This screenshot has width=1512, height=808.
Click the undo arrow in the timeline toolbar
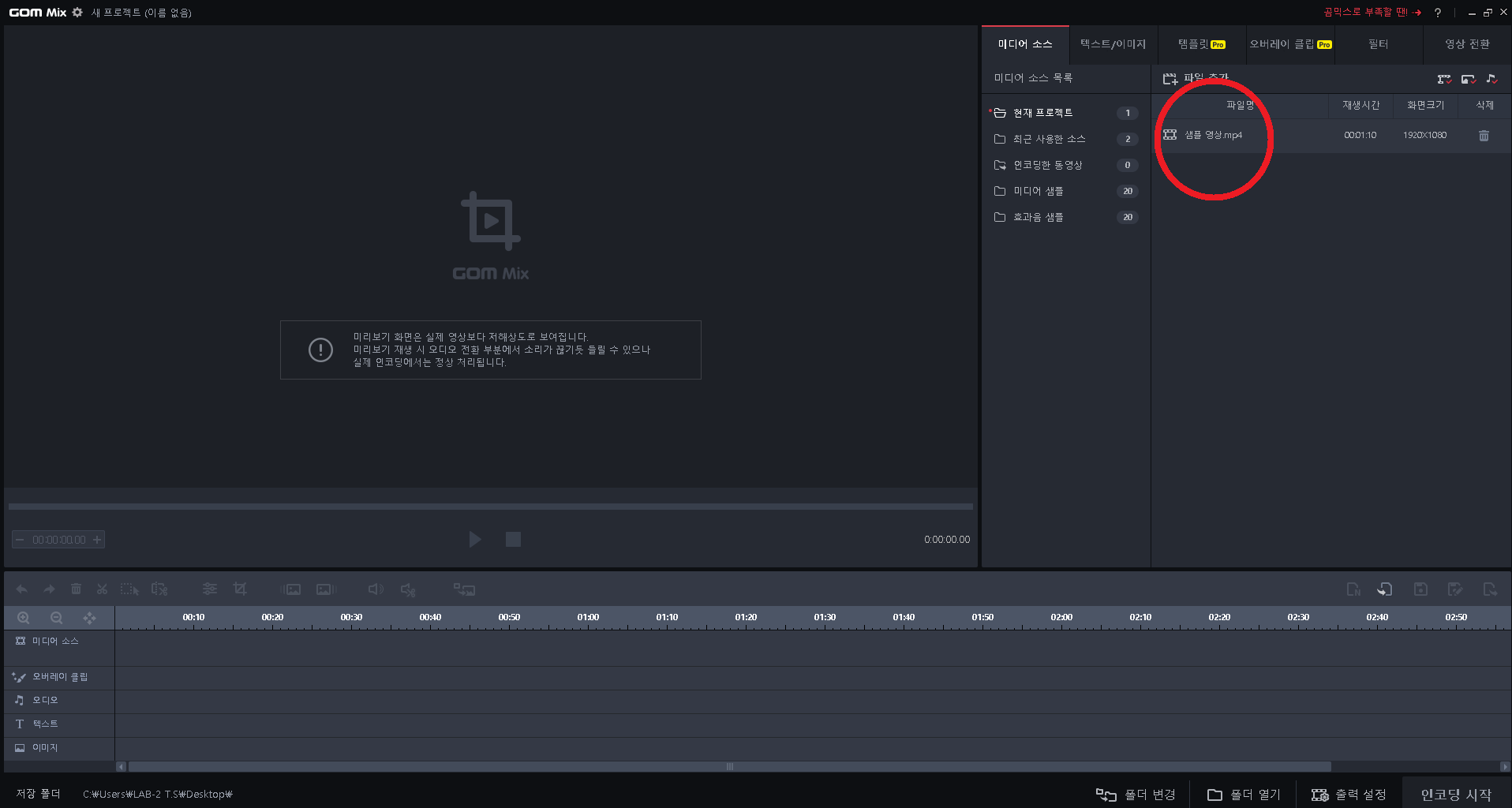(x=22, y=589)
